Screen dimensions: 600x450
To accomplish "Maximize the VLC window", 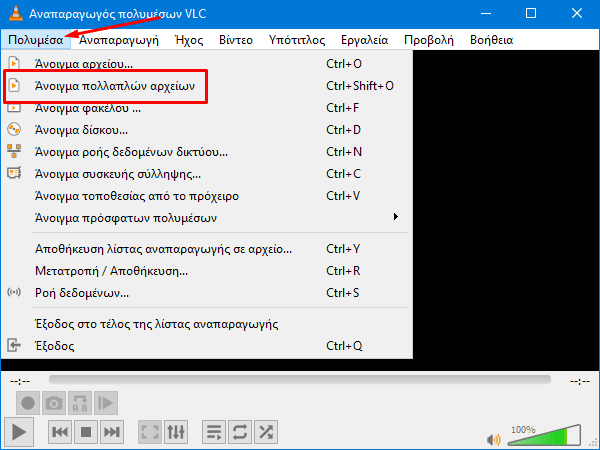I will [531, 13].
